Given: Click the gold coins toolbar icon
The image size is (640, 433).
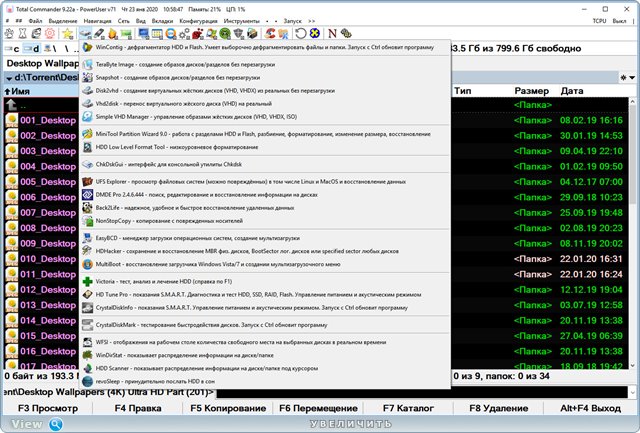Looking at the screenshot, I should pyautogui.click(x=346, y=33).
